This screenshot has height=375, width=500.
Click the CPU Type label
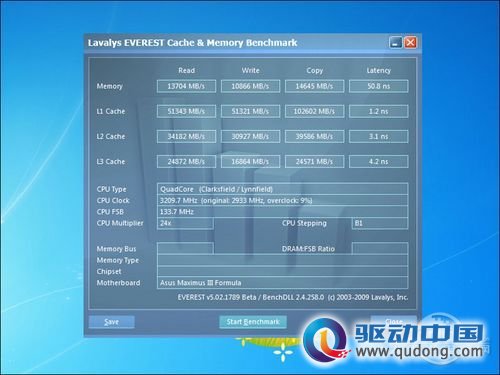[x=112, y=189]
